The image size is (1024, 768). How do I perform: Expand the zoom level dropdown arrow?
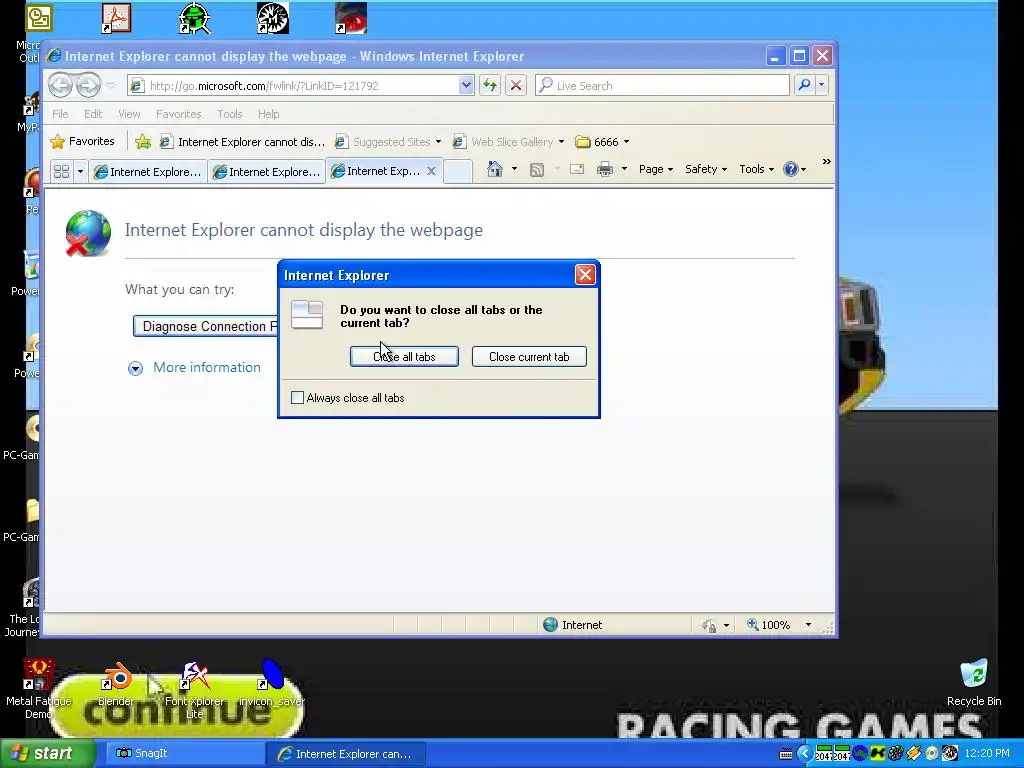808,625
